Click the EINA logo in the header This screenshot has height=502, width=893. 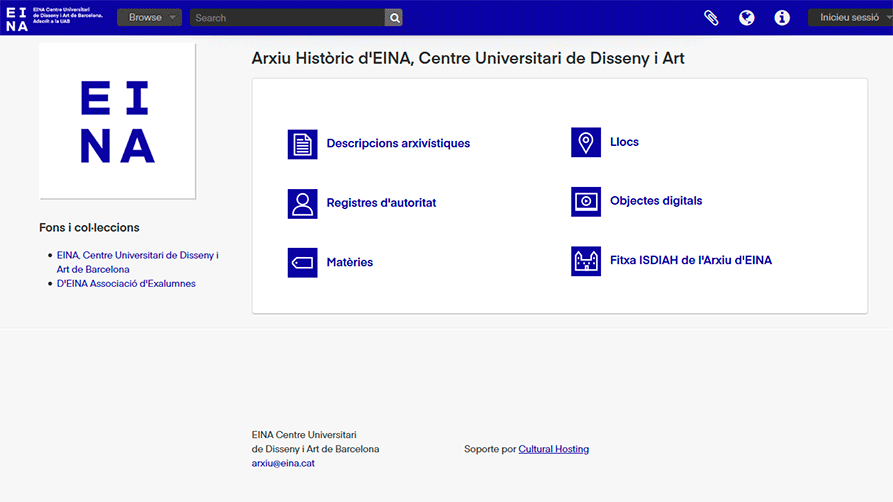(x=54, y=18)
